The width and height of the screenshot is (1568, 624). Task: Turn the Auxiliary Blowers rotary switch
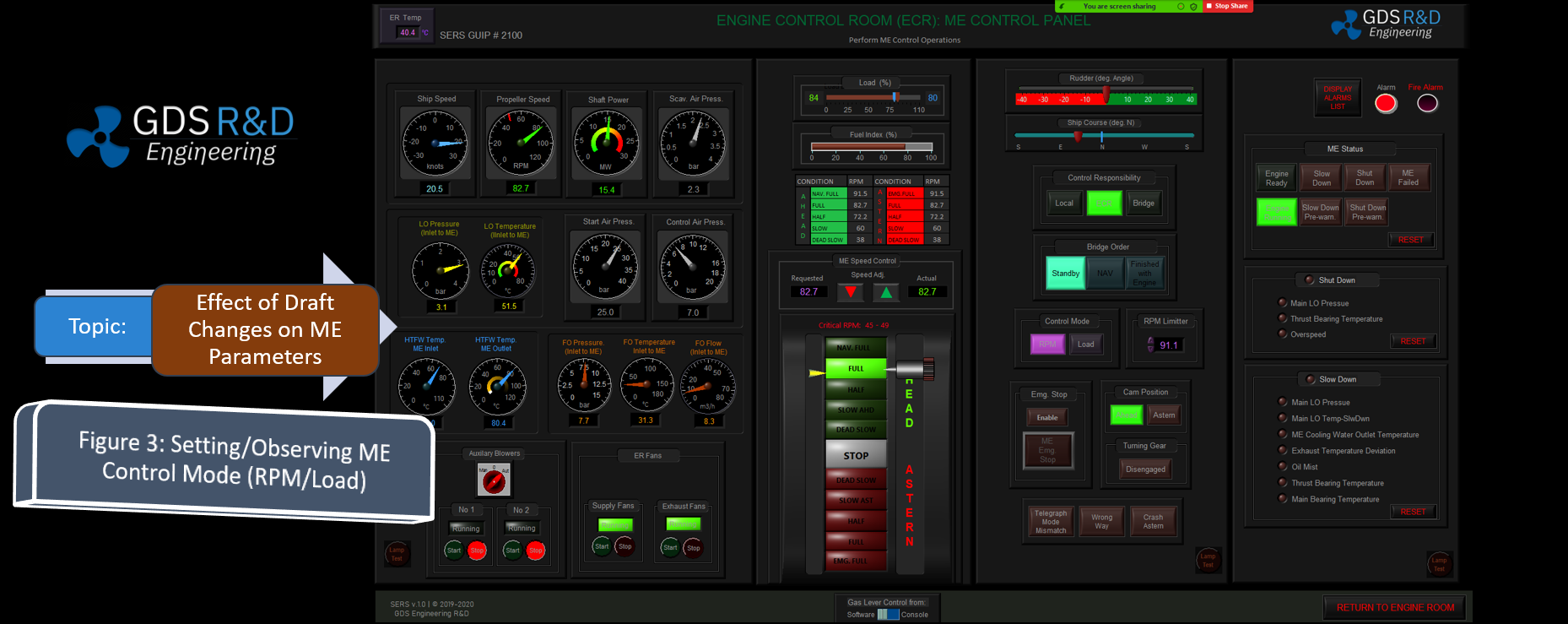tap(494, 481)
